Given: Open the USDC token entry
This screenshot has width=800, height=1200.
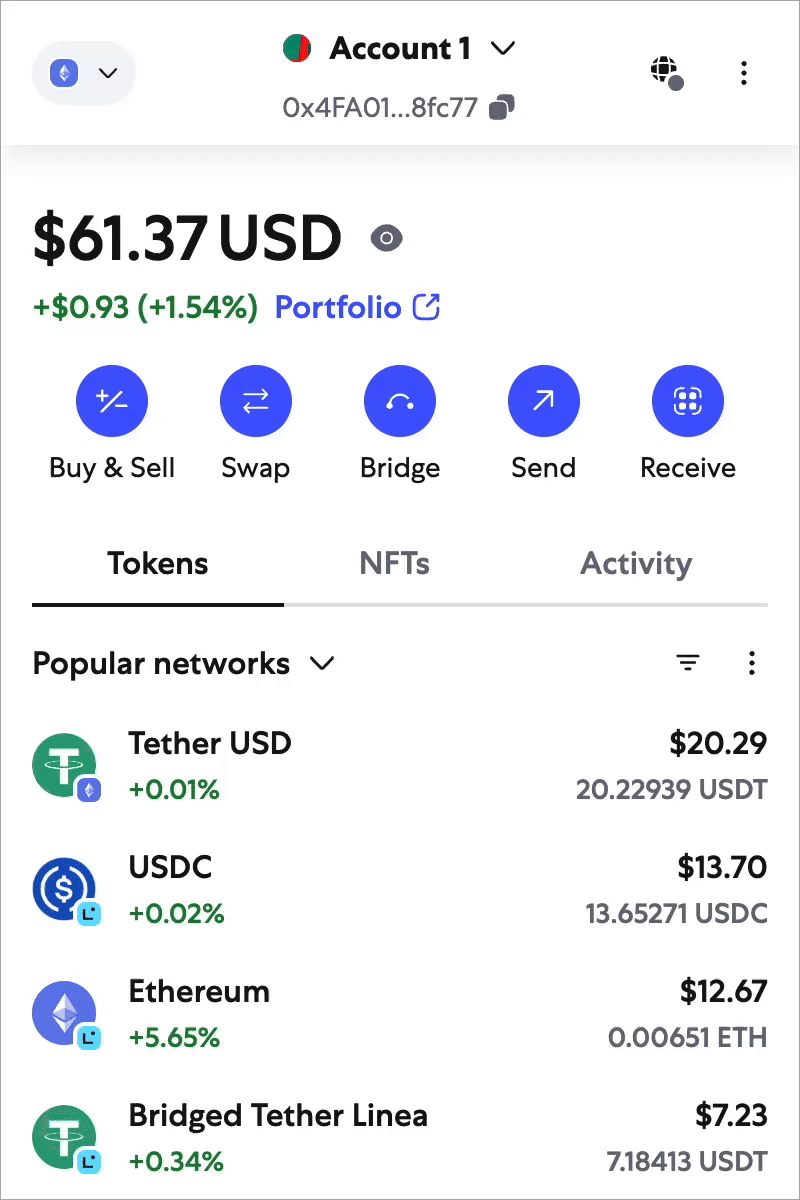Looking at the screenshot, I should [x=400, y=890].
